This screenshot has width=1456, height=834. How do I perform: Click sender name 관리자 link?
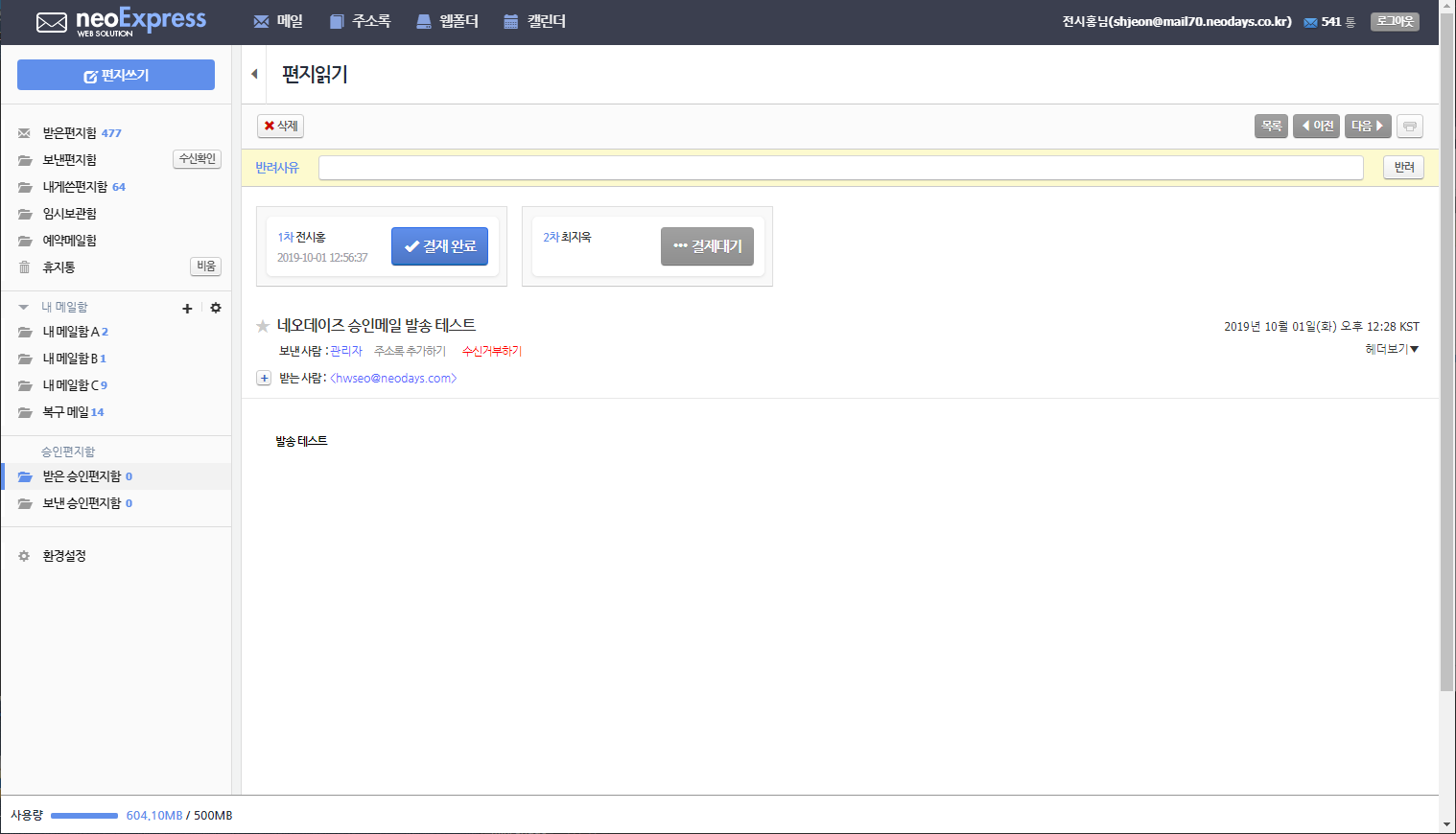click(346, 352)
